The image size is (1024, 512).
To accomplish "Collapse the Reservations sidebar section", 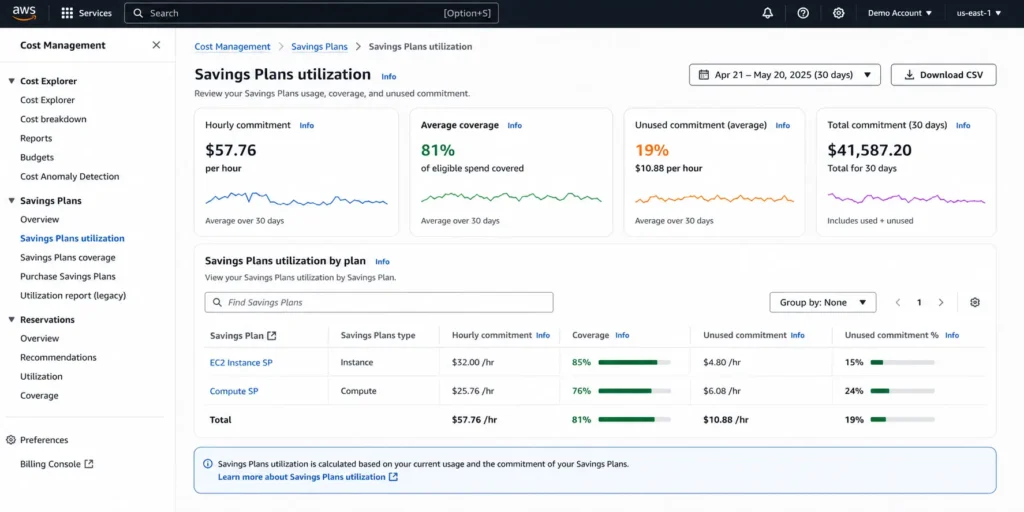I will tap(12, 320).
